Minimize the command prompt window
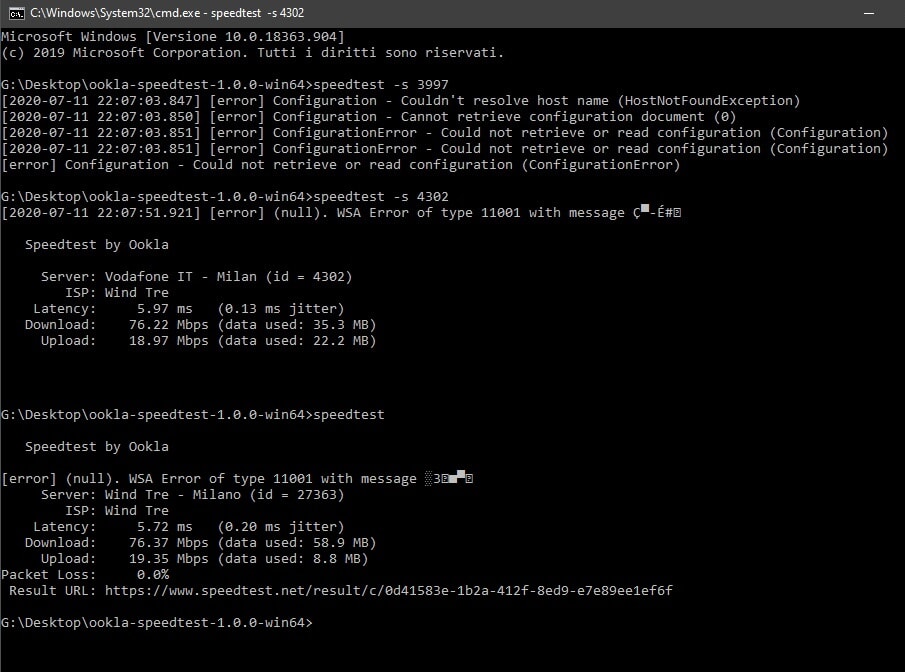Screen dimensions: 905x672 pyautogui.click(x=869, y=13)
